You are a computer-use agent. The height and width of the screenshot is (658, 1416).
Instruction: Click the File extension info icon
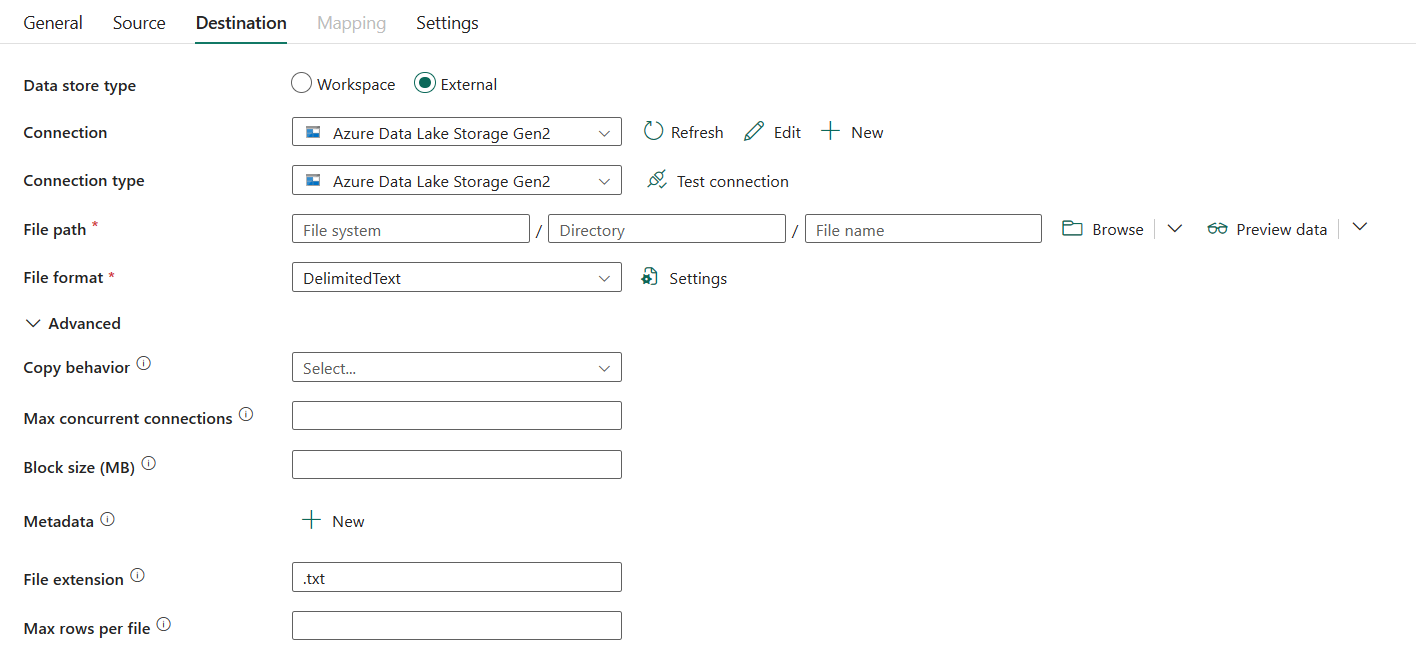pyautogui.click(x=138, y=575)
